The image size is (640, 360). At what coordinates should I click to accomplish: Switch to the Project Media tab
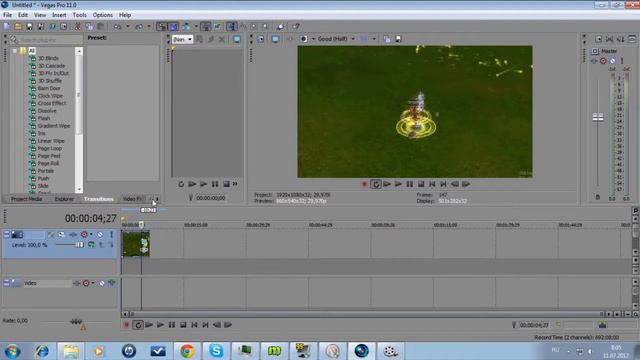27,199
